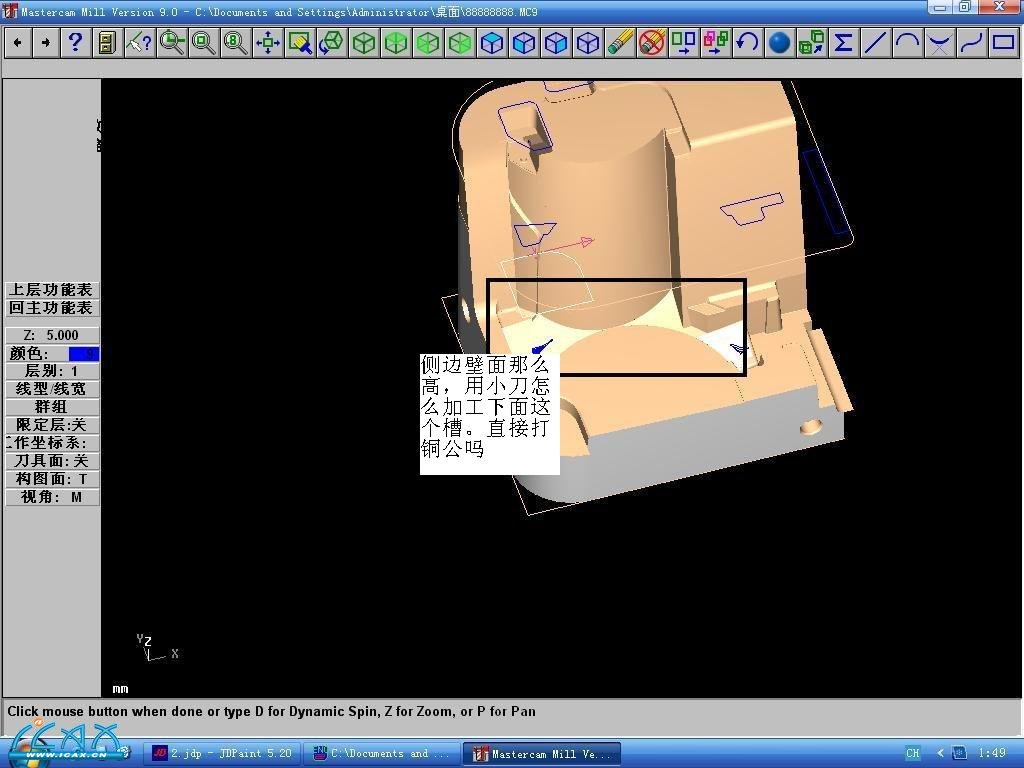
Task: Click the dynamic rotate cube icon
Action: (x=331, y=43)
